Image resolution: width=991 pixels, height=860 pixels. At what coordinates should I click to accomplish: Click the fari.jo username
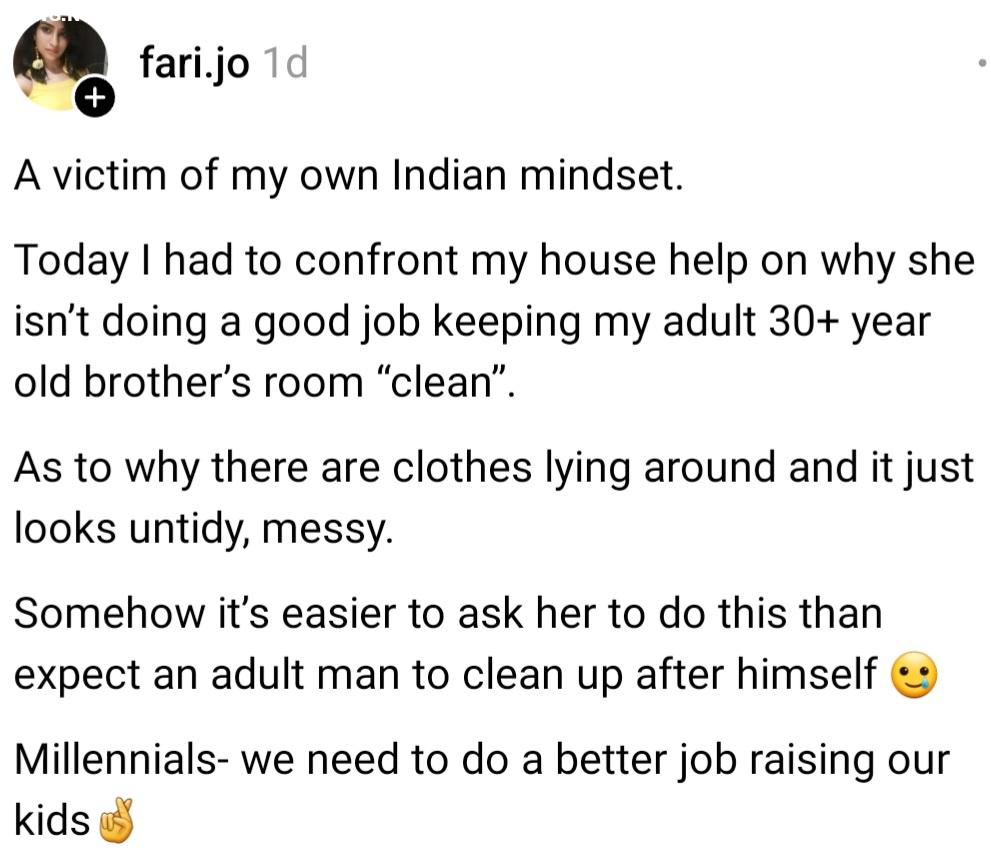coord(194,64)
